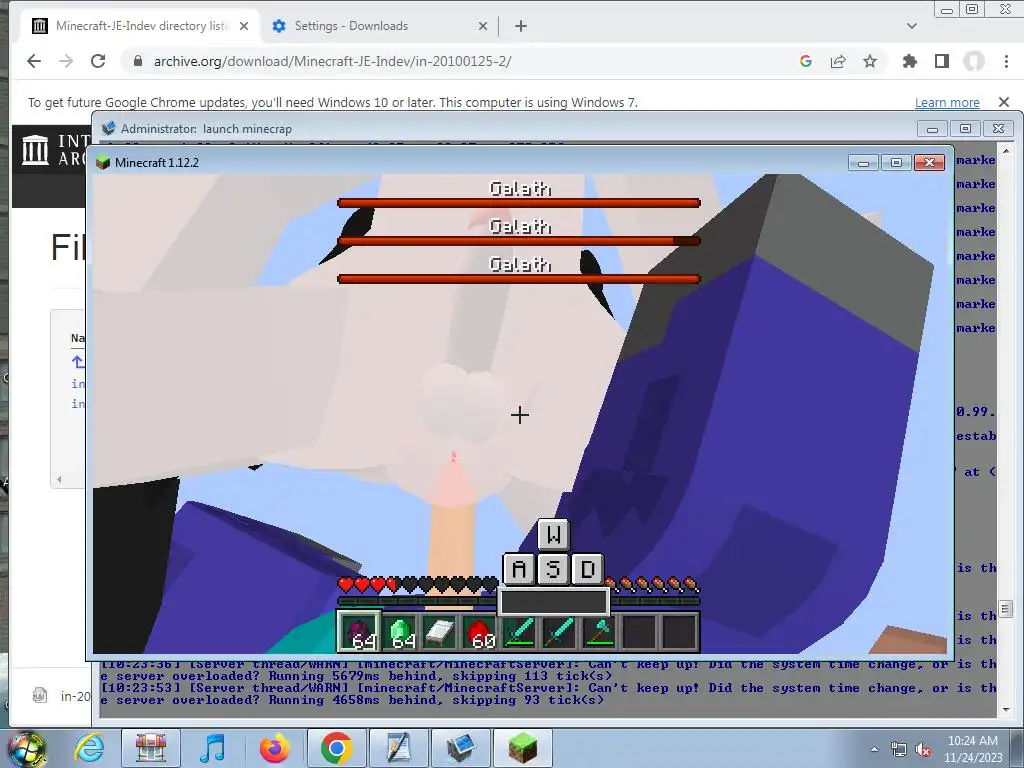
Task: Dismiss the Chrome update notice
Action: click(1004, 102)
